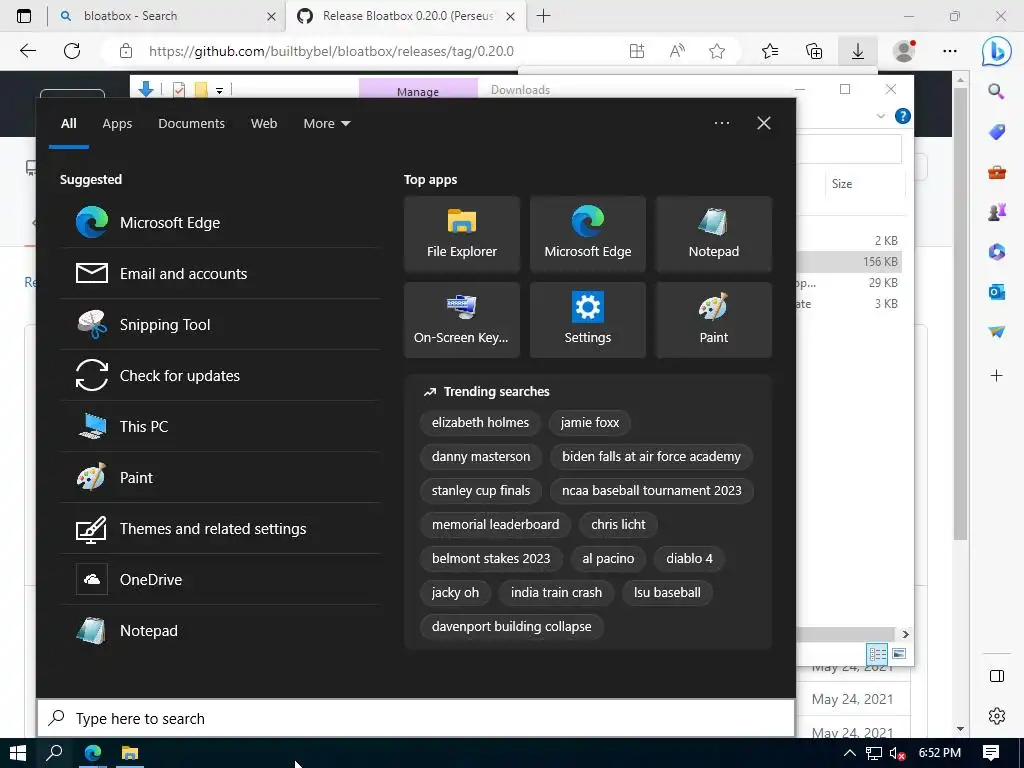Add a site with sidebar plus icon
The image size is (1024, 768).
(x=997, y=376)
